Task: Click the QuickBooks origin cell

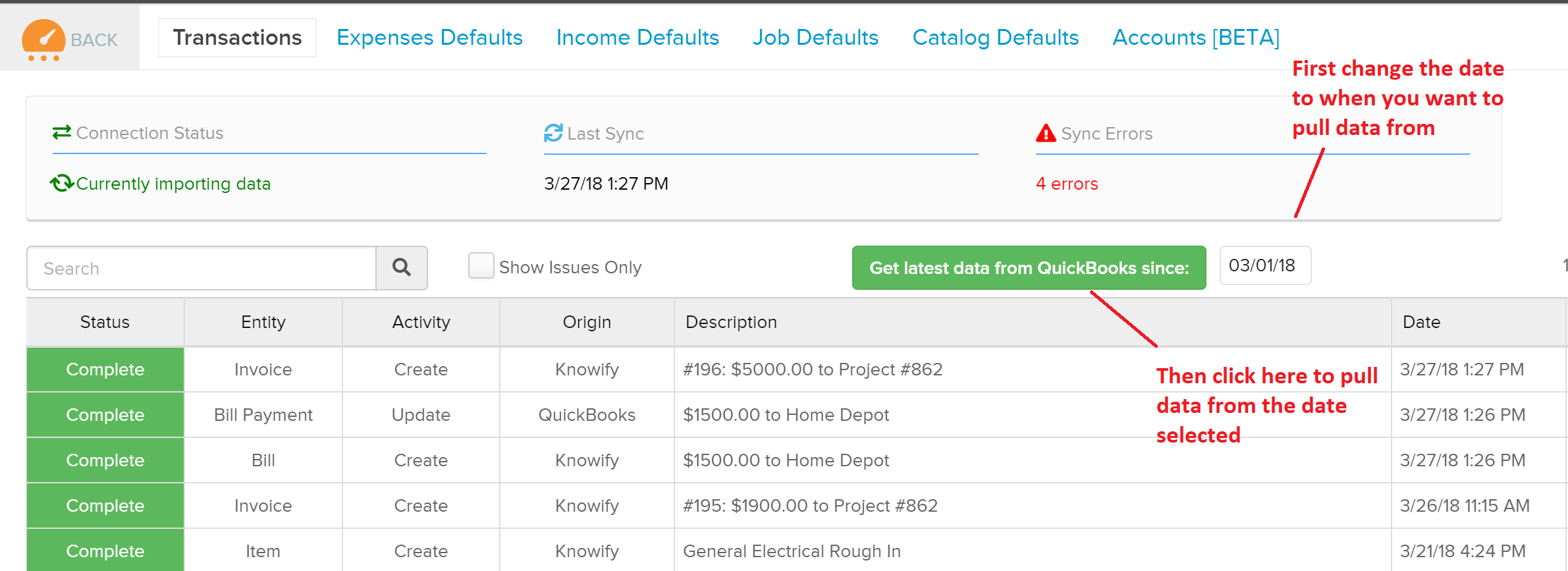Action: [587, 415]
